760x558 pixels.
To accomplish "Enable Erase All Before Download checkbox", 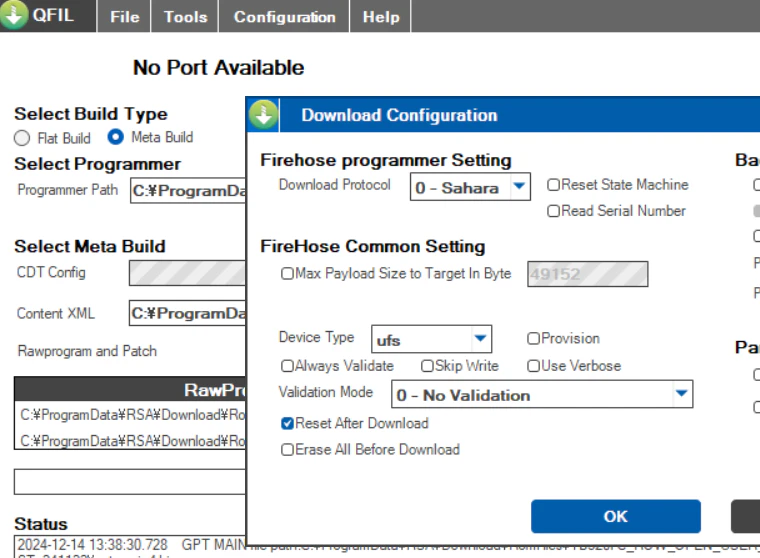I will (x=287, y=449).
